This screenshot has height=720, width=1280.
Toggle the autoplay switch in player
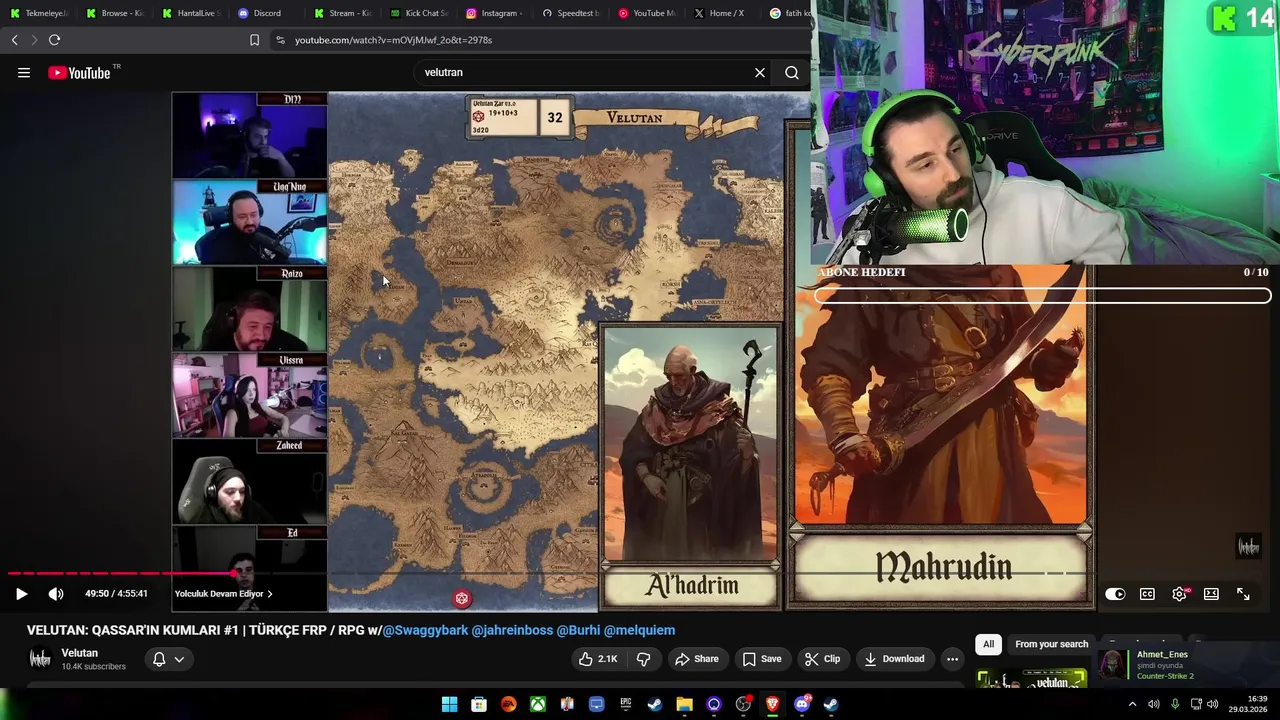click(1115, 594)
